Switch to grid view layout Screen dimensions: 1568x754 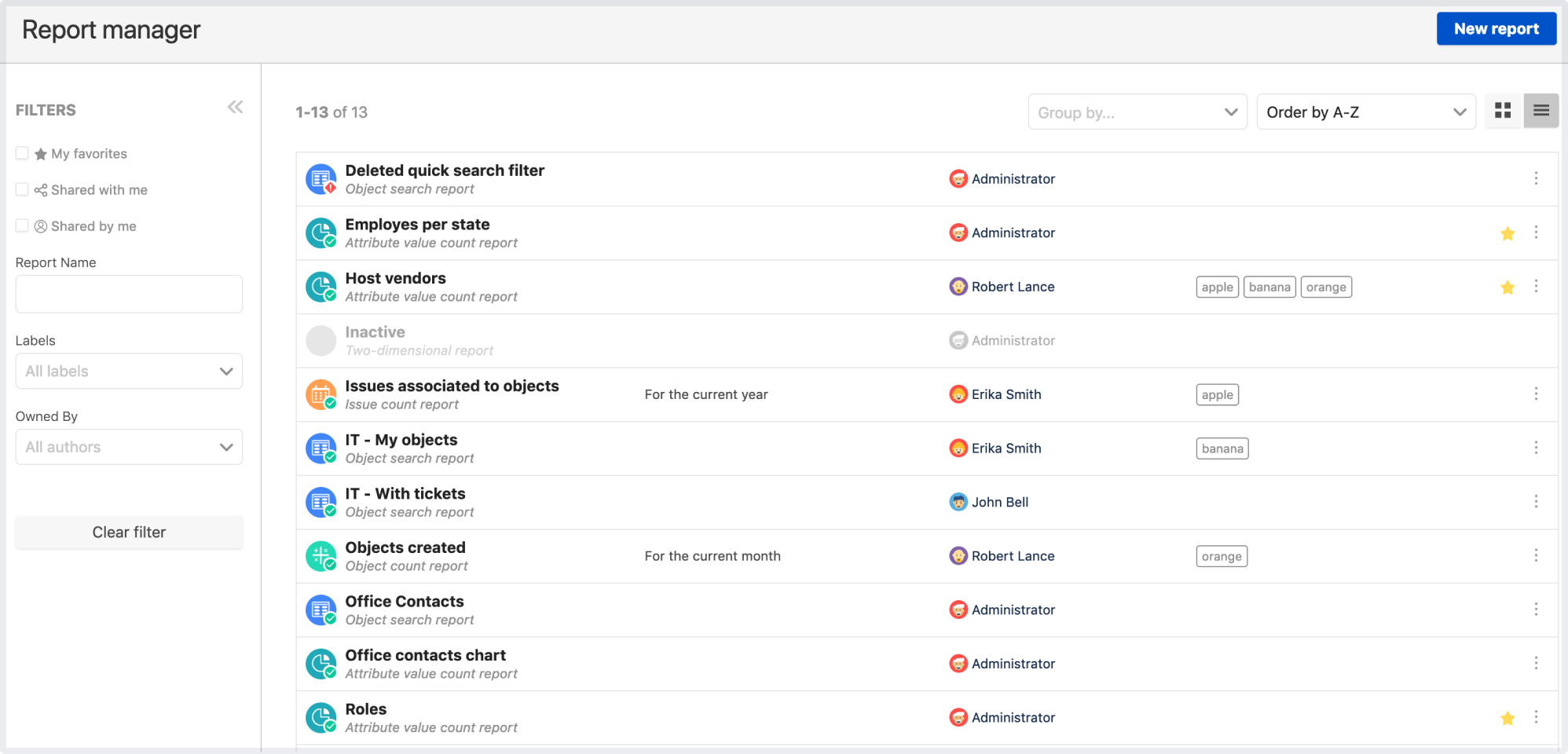coord(1503,112)
